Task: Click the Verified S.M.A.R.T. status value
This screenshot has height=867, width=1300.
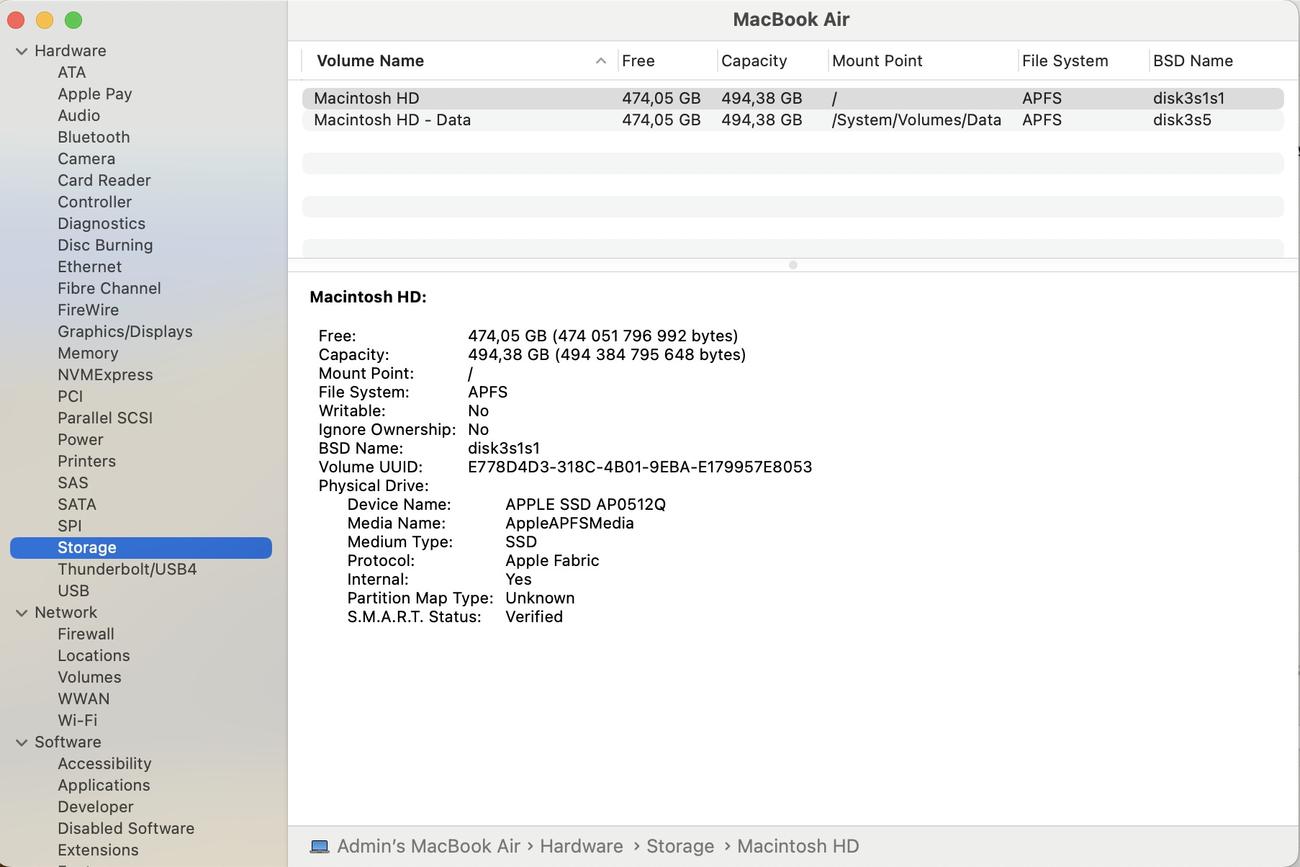Action: click(x=534, y=617)
